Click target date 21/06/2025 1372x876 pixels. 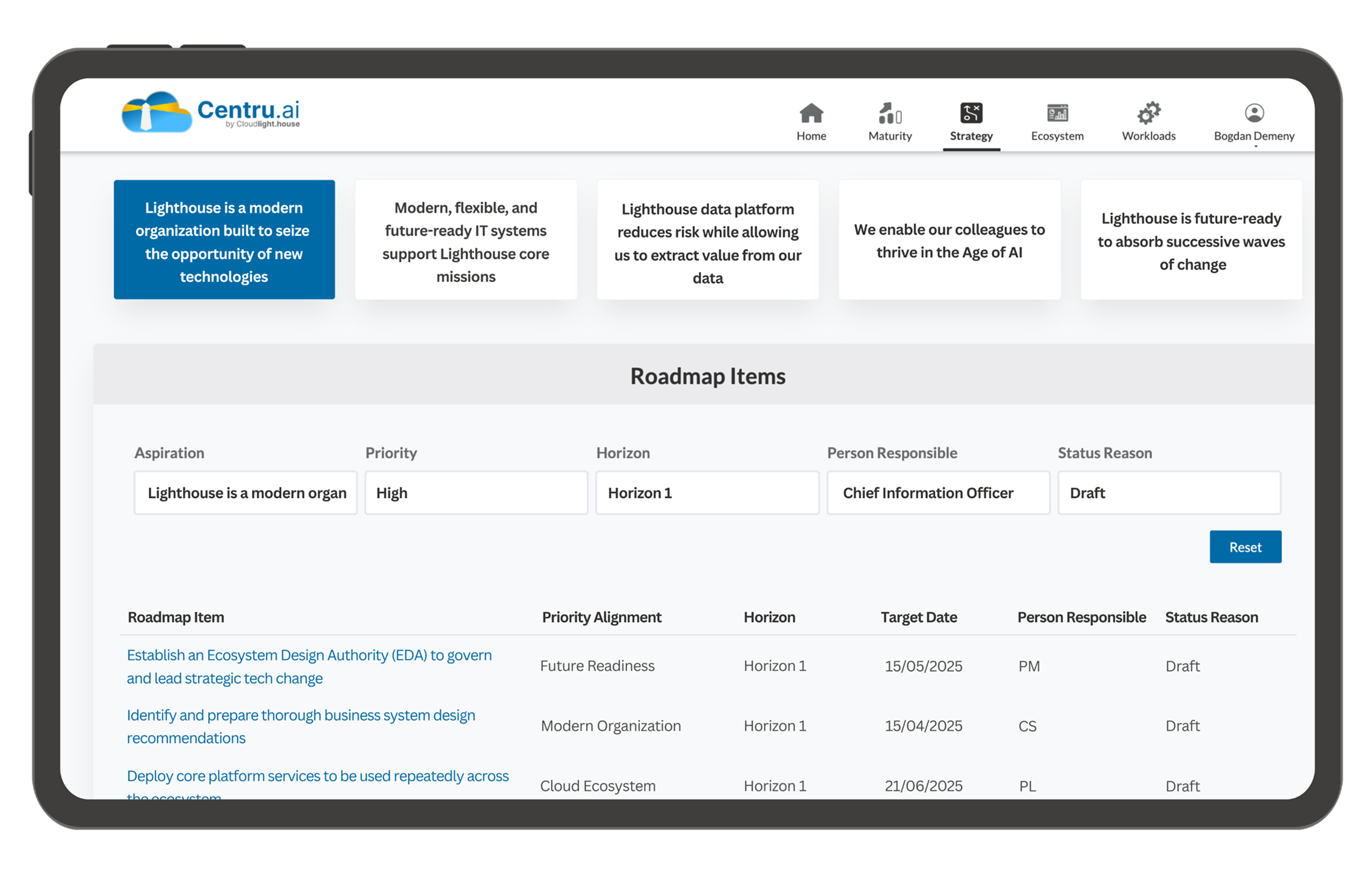923,786
